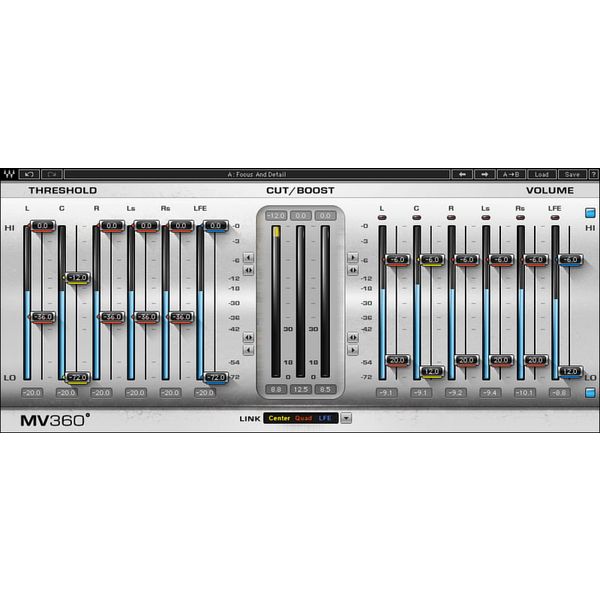Image resolution: width=600 pixels, height=600 pixels.
Task: Click top-left single arrow beside threshold scale
Action: click(x=248, y=257)
